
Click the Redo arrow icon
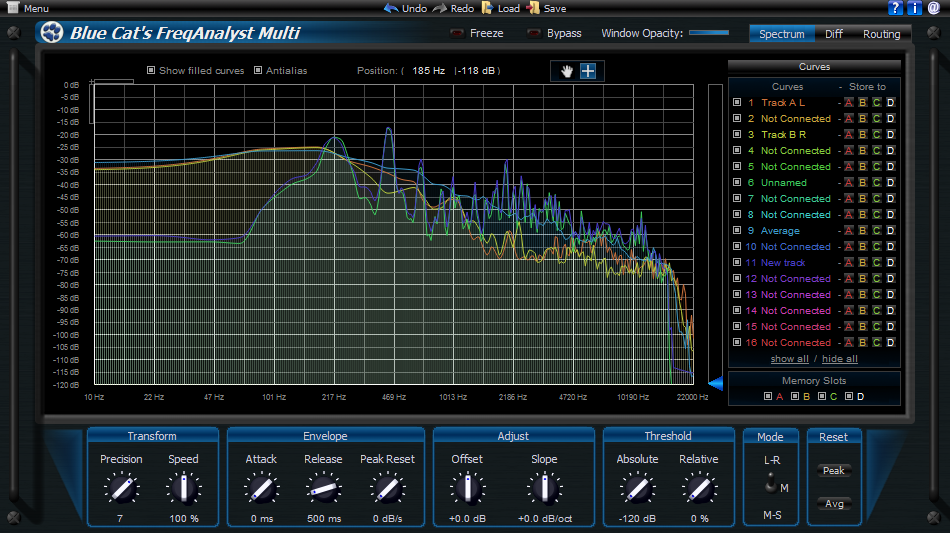tap(439, 8)
